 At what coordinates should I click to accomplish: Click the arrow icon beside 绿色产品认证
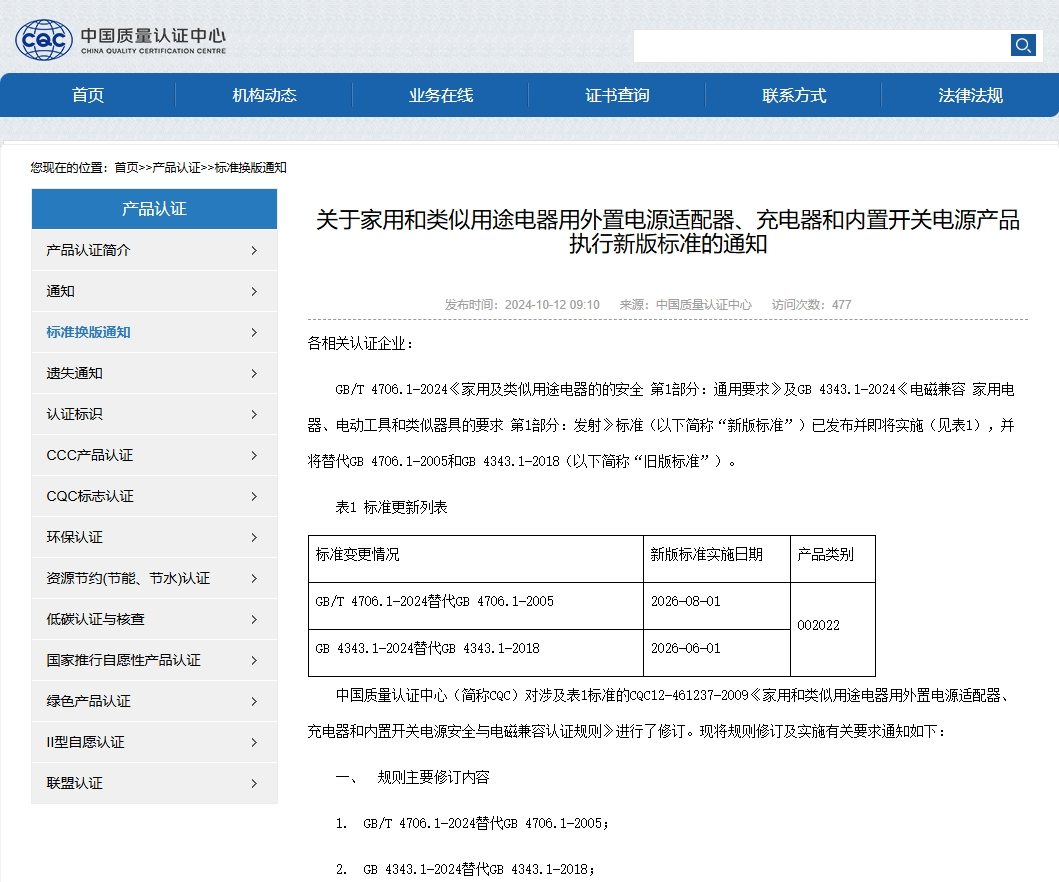pyautogui.click(x=254, y=702)
